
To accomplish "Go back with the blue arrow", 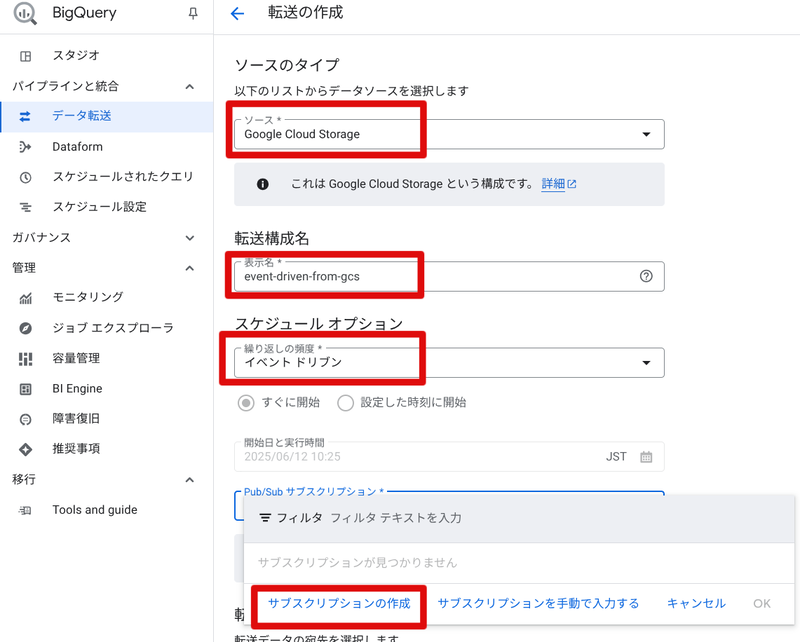I will click(237, 13).
